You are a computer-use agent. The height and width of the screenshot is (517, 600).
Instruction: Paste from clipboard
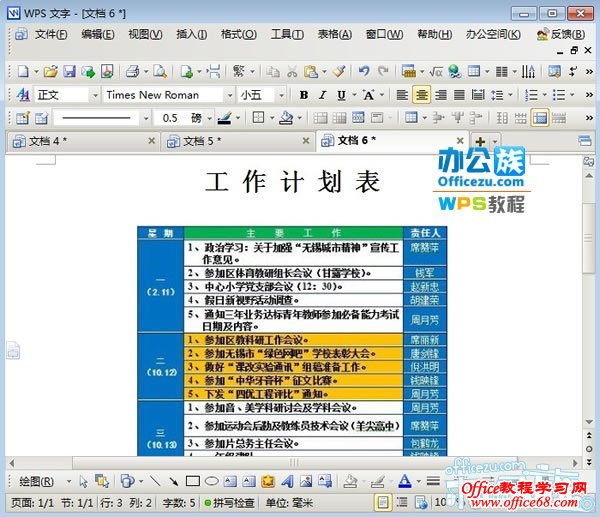[311, 72]
